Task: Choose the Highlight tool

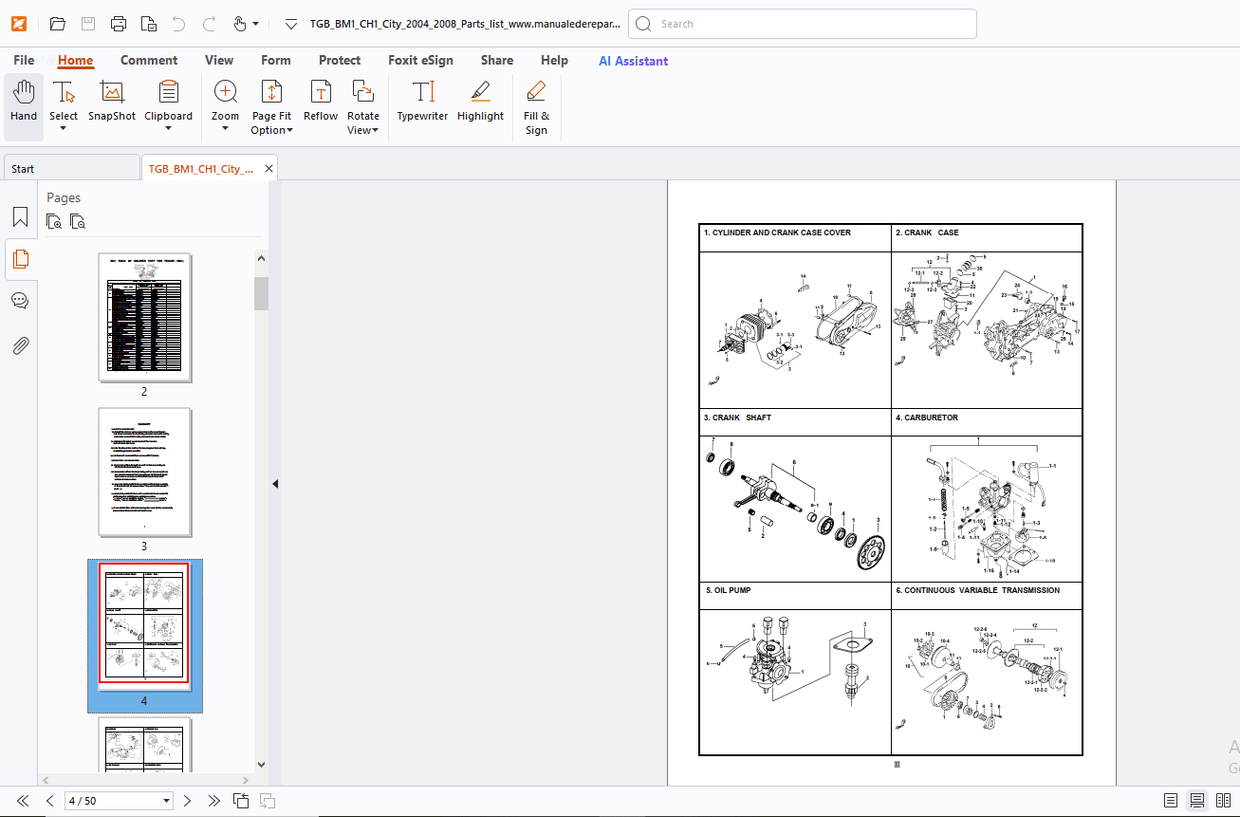Action: pyautogui.click(x=480, y=103)
